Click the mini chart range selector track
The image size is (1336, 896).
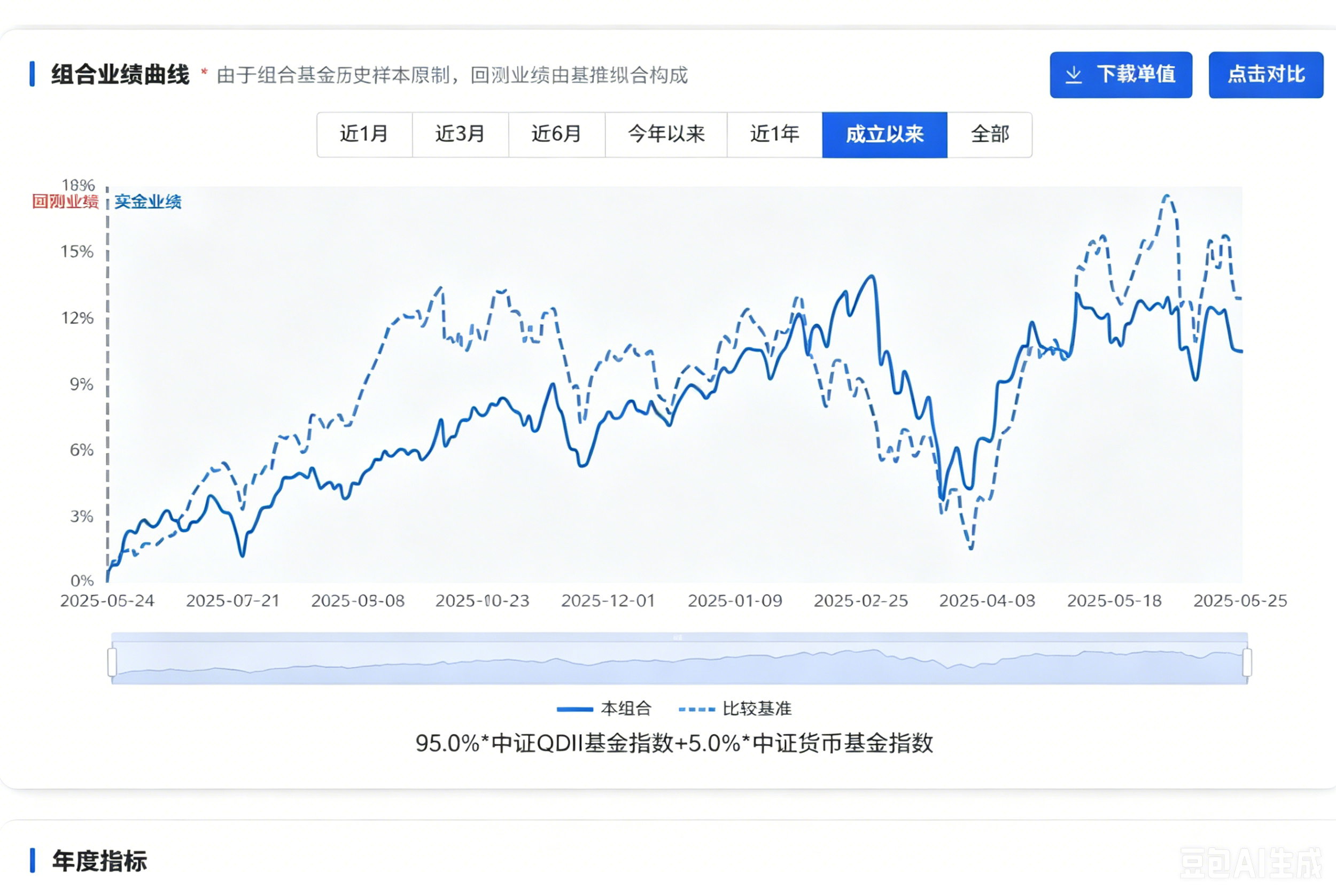679,659
